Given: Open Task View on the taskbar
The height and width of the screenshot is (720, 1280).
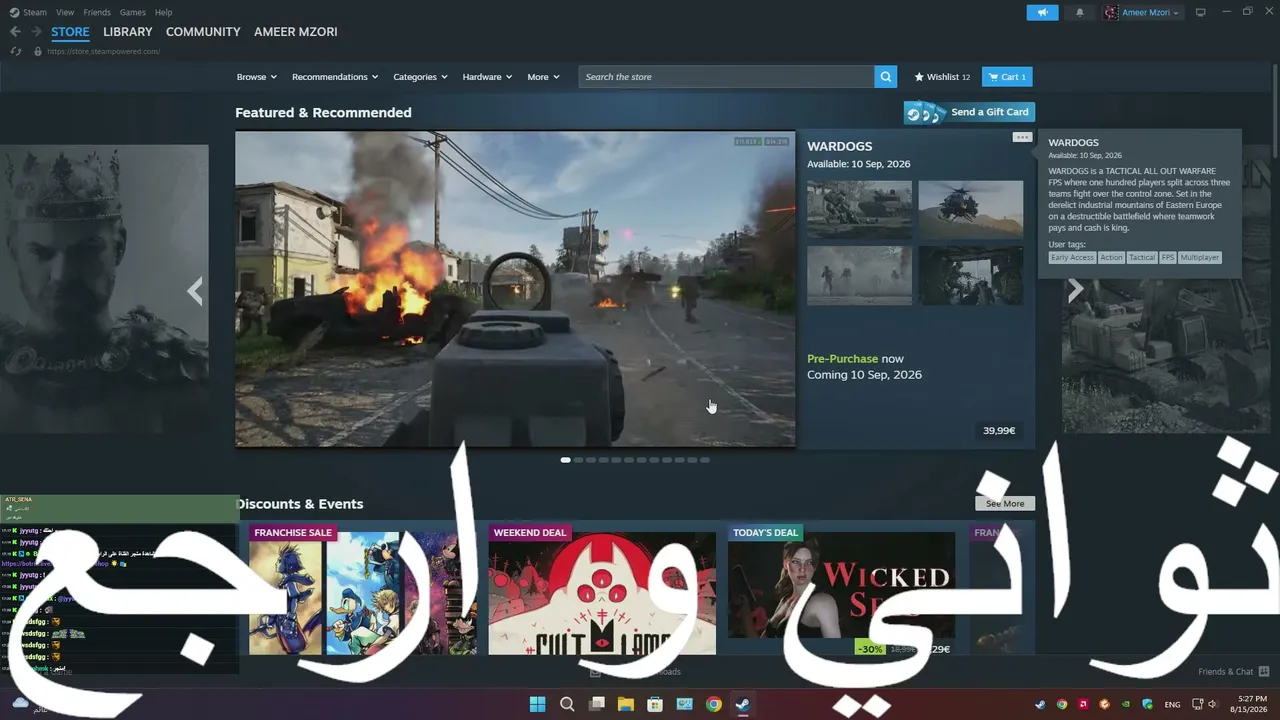Looking at the screenshot, I should 597,704.
